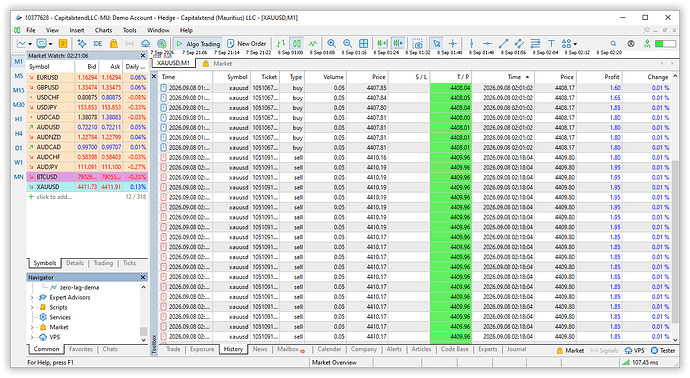Select the text label T tool

click(x=551, y=44)
